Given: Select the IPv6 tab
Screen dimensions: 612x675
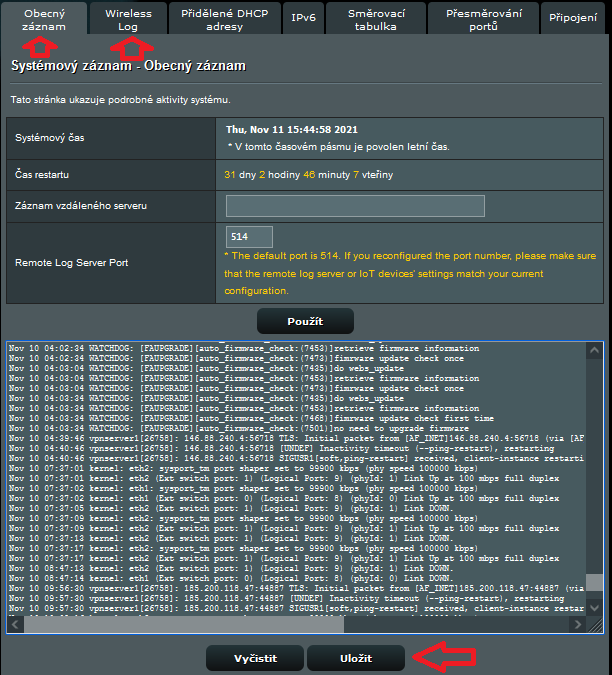Looking at the screenshot, I should tap(304, 19).
